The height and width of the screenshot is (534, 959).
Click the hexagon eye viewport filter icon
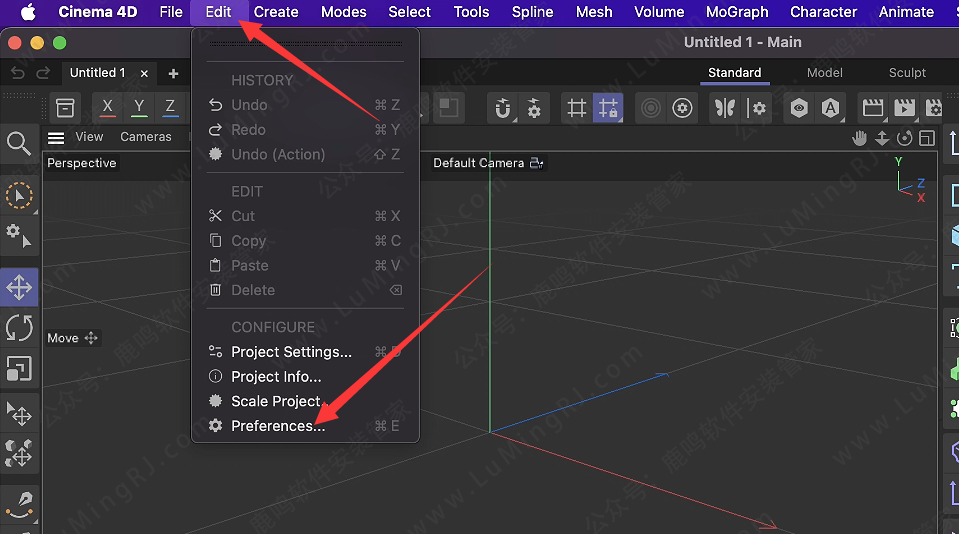coord(799,108)
